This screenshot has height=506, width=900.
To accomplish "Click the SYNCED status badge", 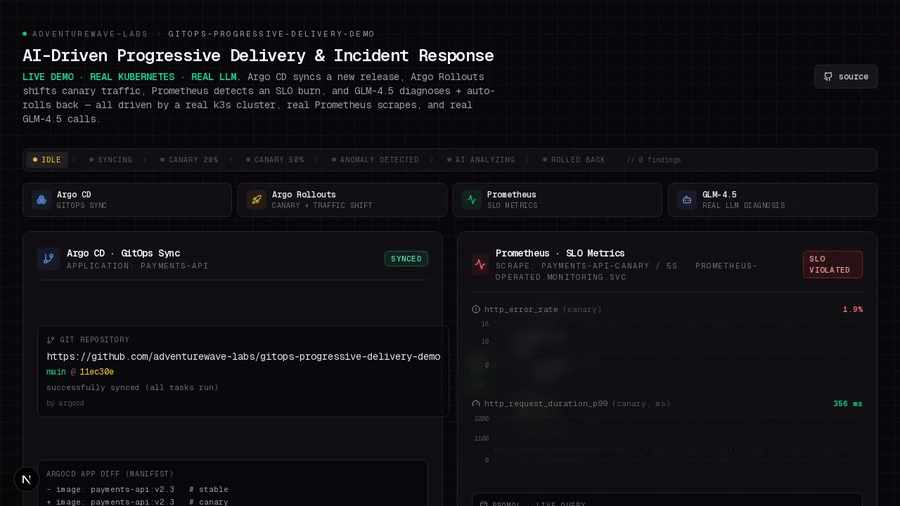I will pyautogui.click(x=406, y=259).
